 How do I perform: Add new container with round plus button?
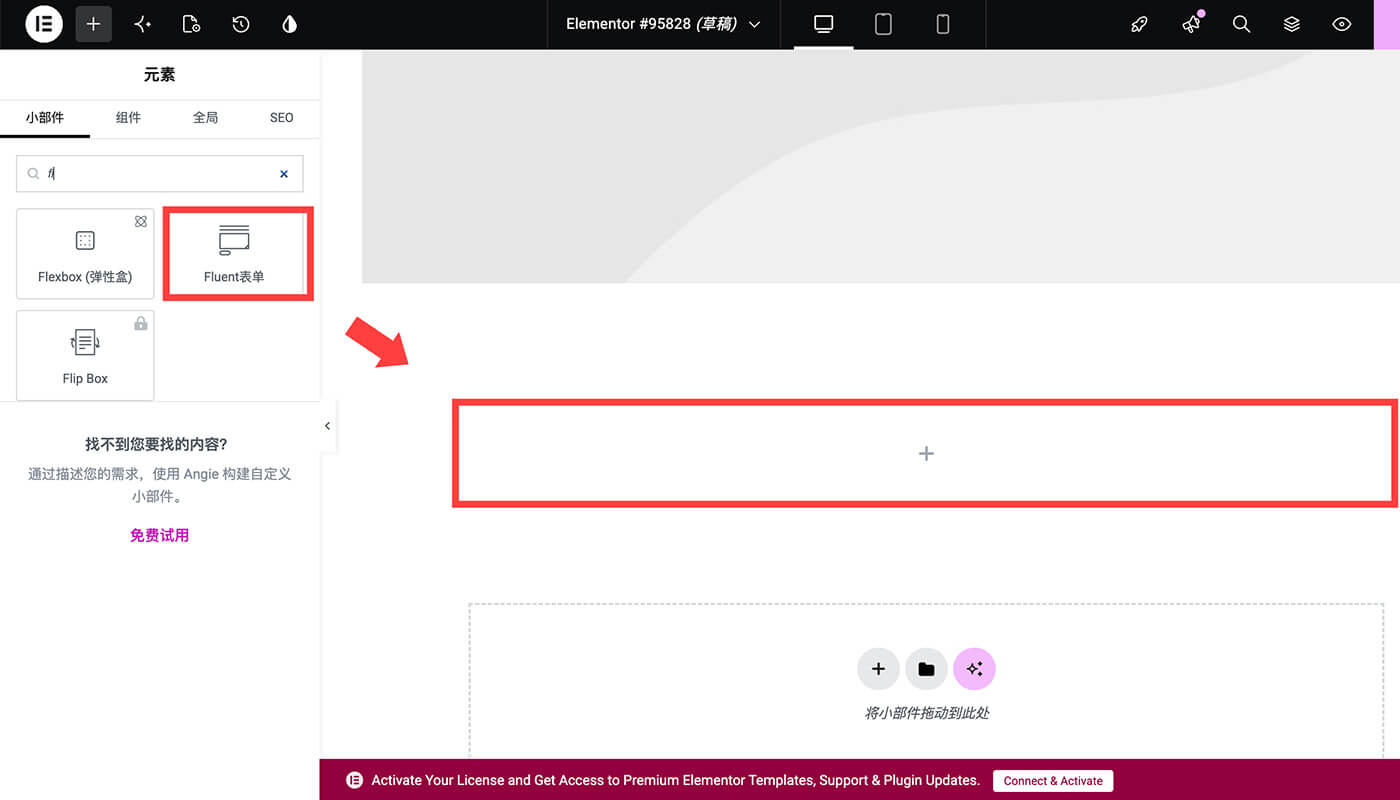pyautogui.click(x=878, y=669)
